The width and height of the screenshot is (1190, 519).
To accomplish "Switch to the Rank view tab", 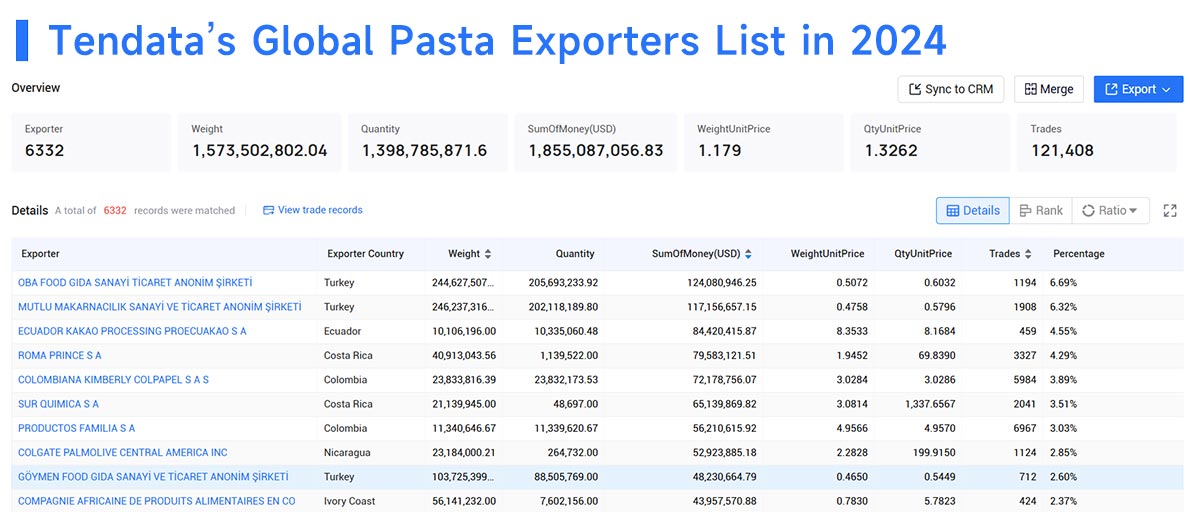I will (1040, 210).
